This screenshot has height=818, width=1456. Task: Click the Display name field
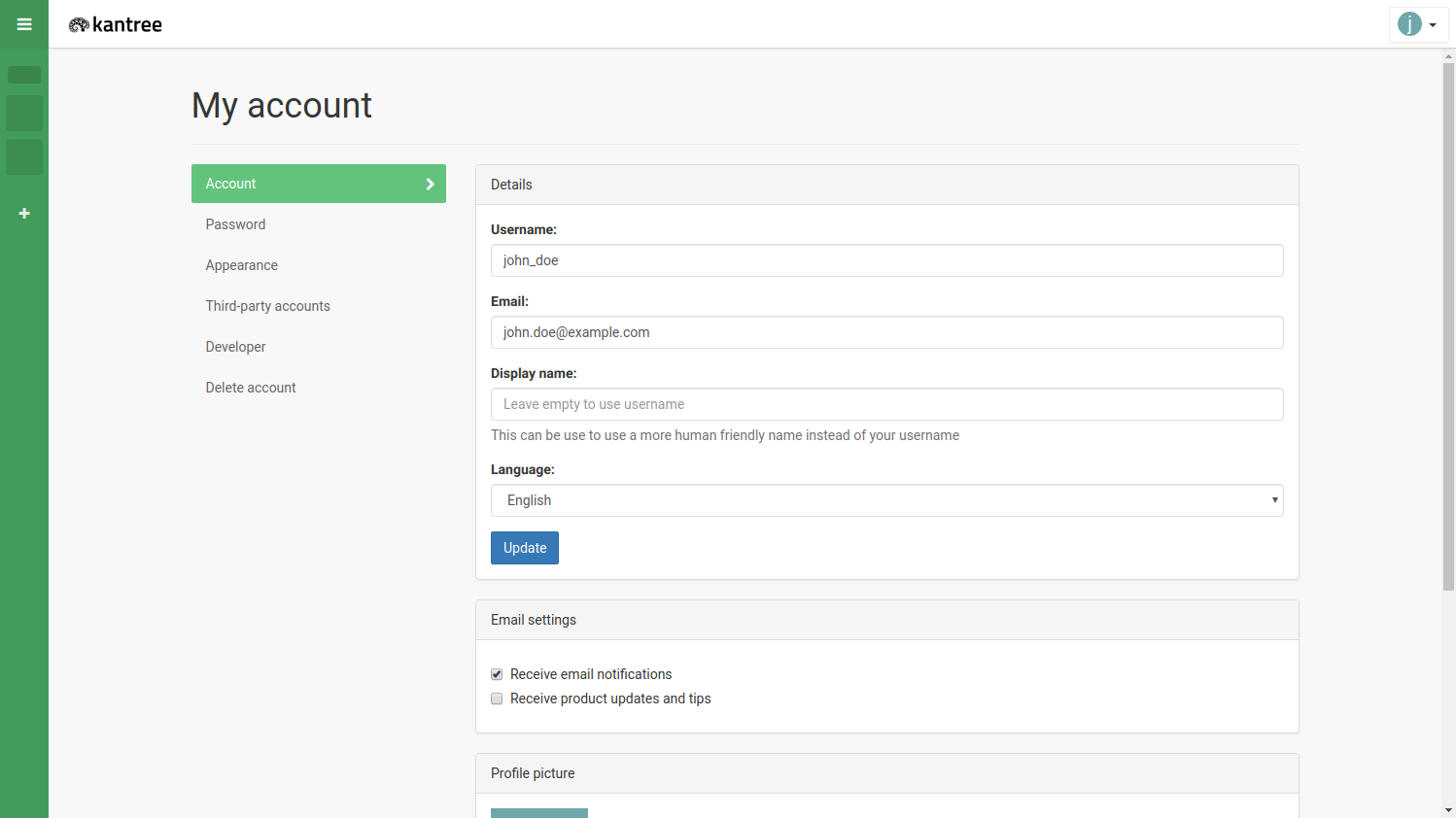886,404
